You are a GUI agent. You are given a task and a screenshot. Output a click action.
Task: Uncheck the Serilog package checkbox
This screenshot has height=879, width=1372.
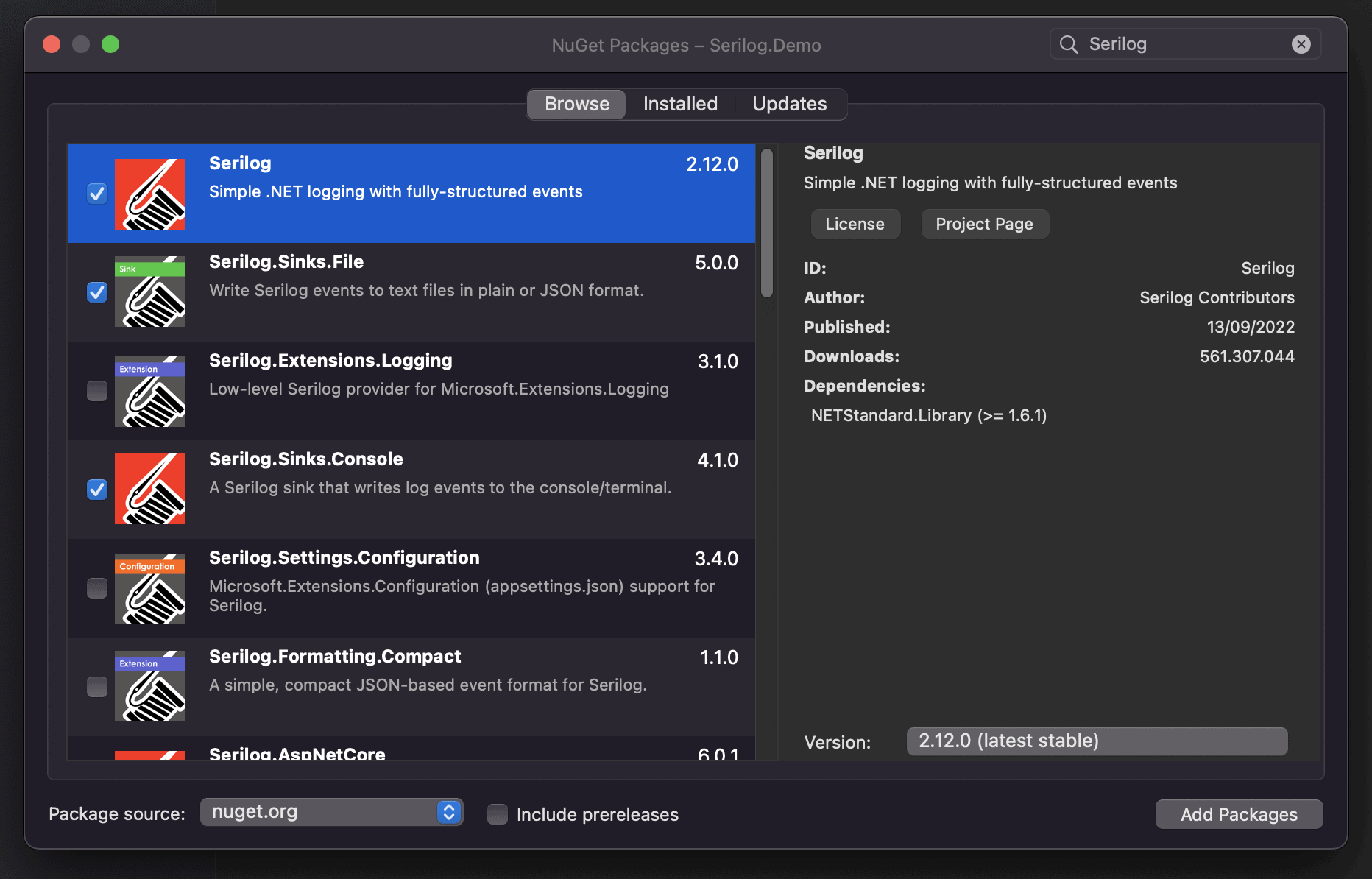coord(97,194)
